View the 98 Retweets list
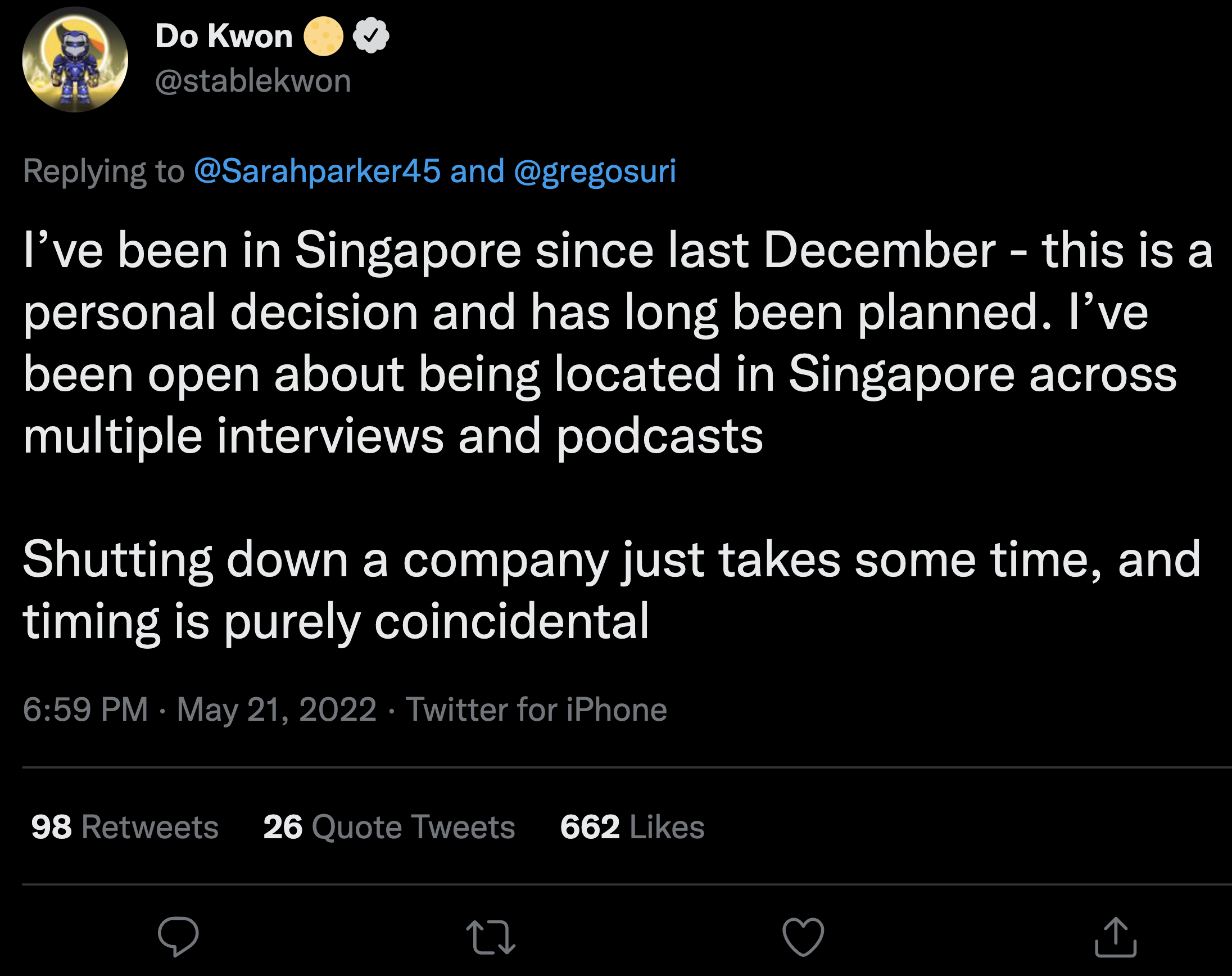Screen dimensions: 1232x976 tap(125, 827)
